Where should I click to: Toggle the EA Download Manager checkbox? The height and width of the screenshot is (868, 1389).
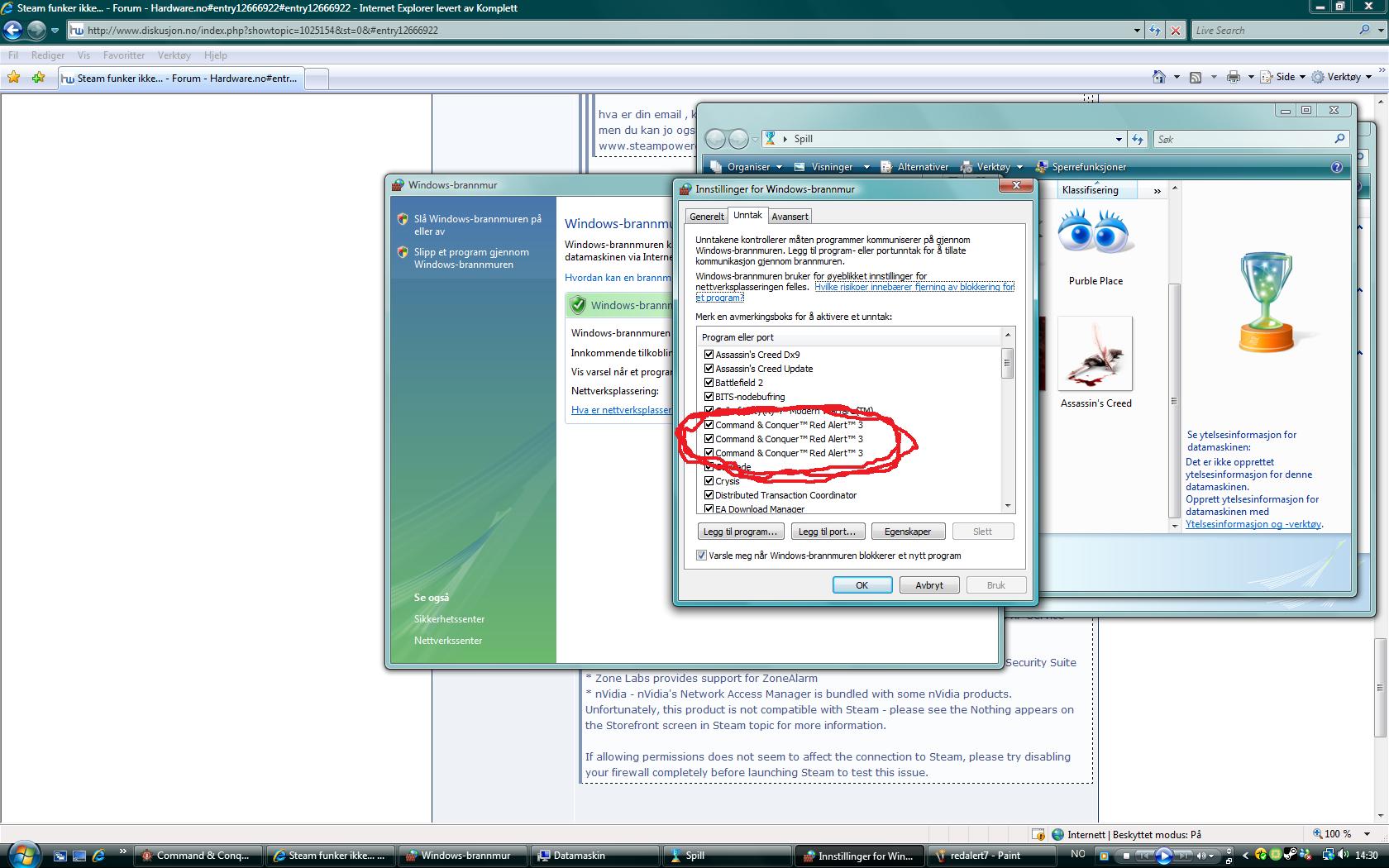(x=709, y=509)
